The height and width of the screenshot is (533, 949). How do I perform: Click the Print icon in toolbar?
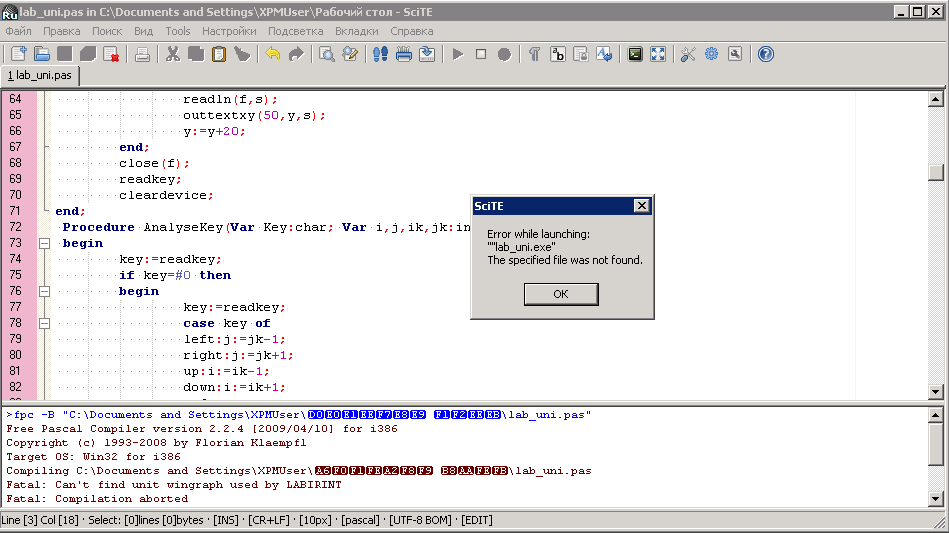[142, 54]
